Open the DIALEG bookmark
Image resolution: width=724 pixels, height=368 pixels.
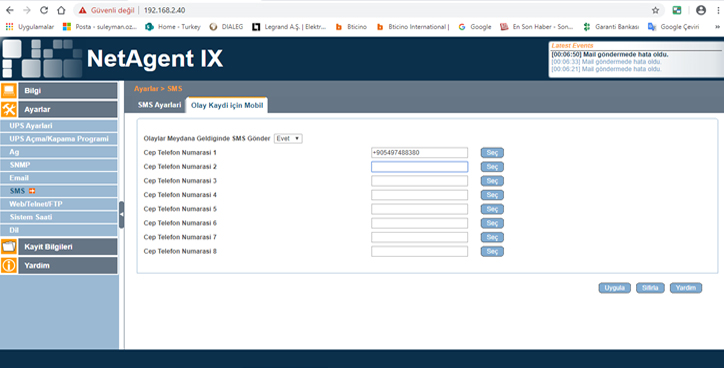(x=226, y=27)
